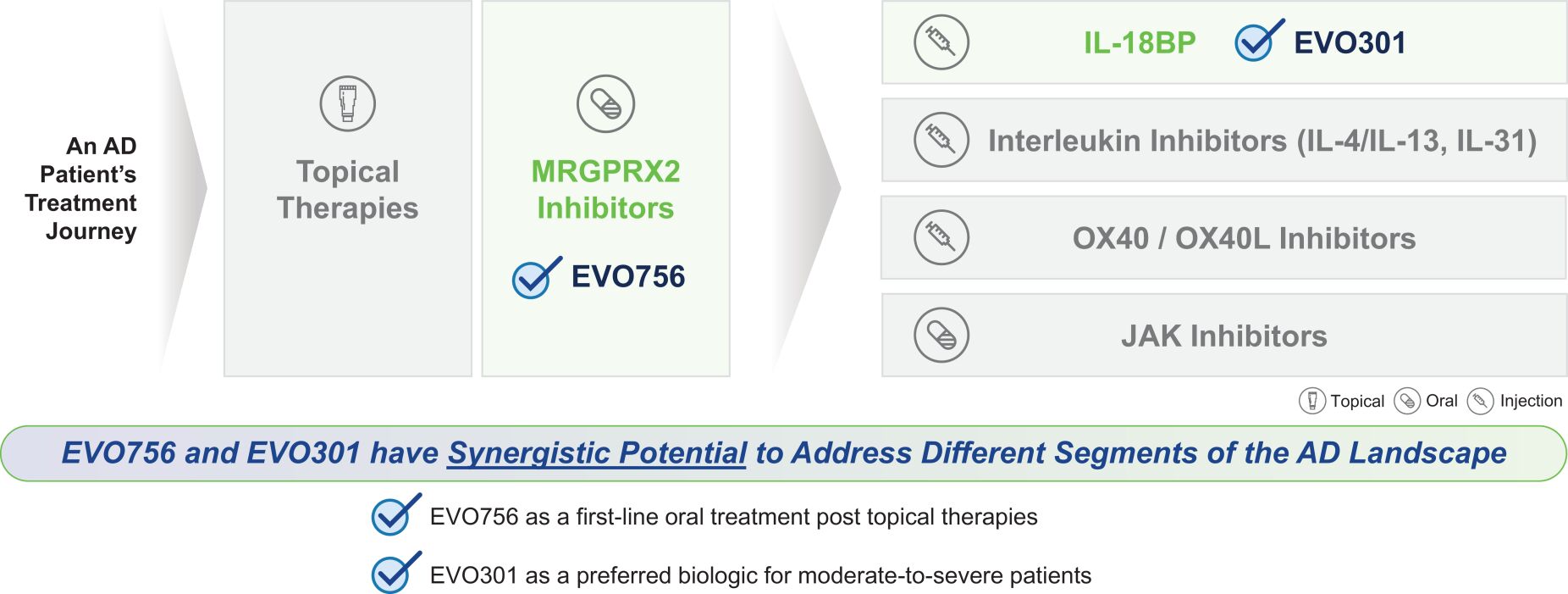The image size is (1568, 594).
Task: Click the Oral legend pill icon
Action: pos(1406,401)
